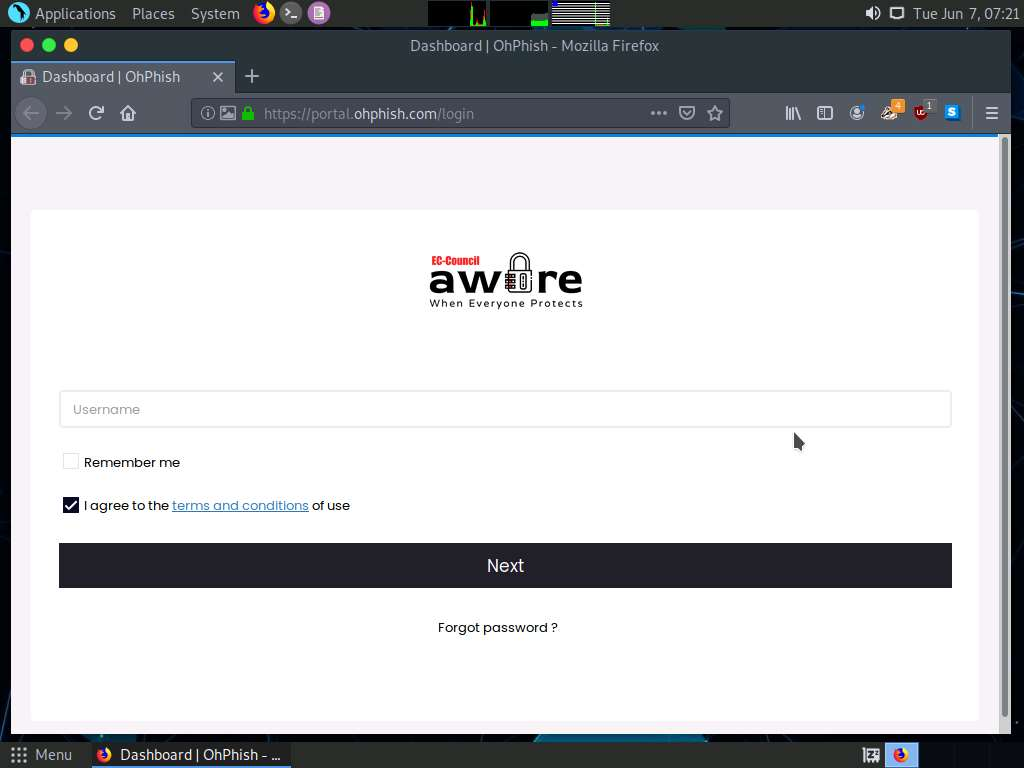
Task: Close the Dashboard | OhPhish tab
Action: click(218, 77)
